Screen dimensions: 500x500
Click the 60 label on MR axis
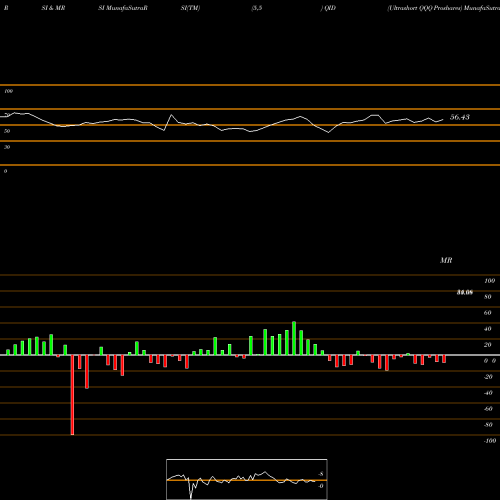click(x=488, y=313)
